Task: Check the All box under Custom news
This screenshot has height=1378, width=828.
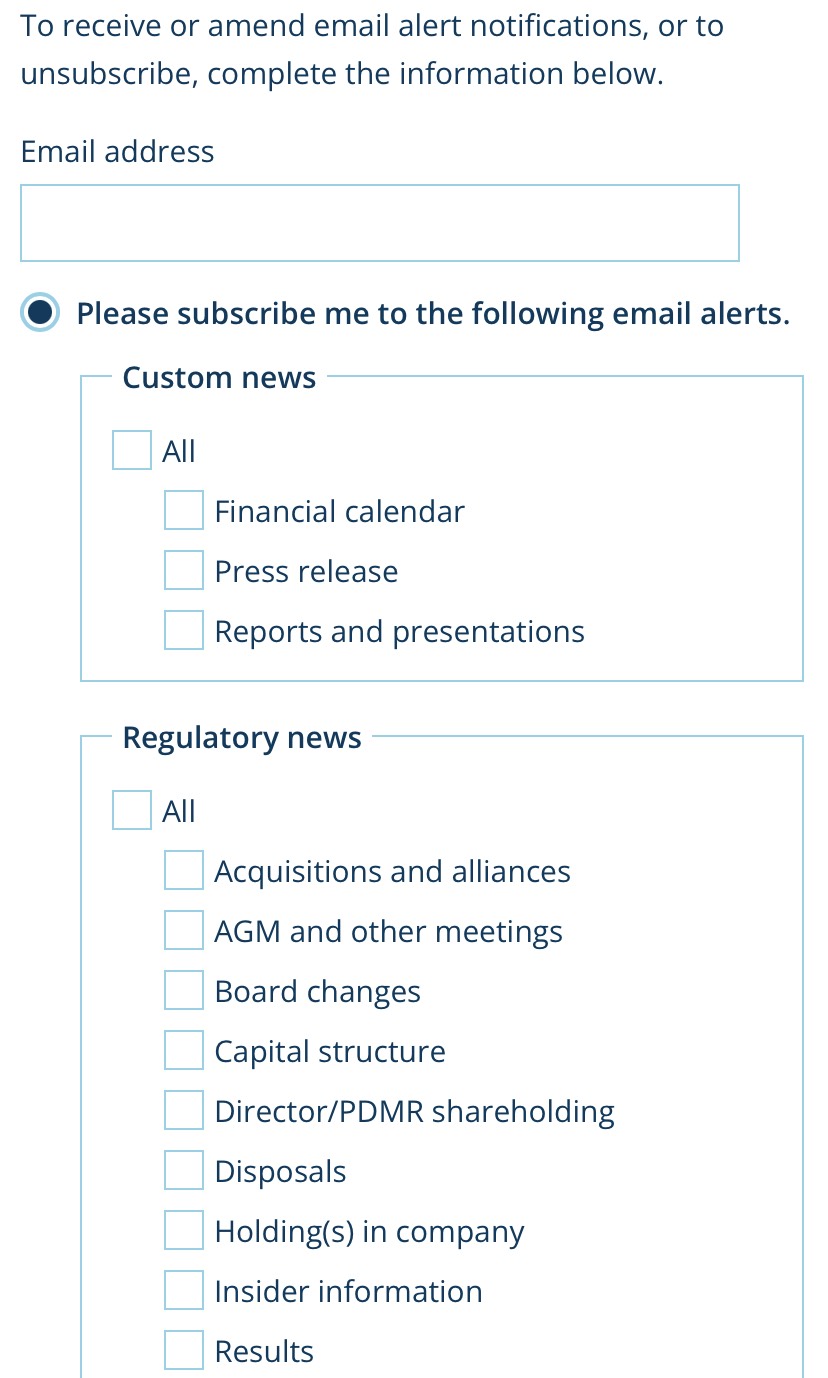Action: (x=132, y=451)
